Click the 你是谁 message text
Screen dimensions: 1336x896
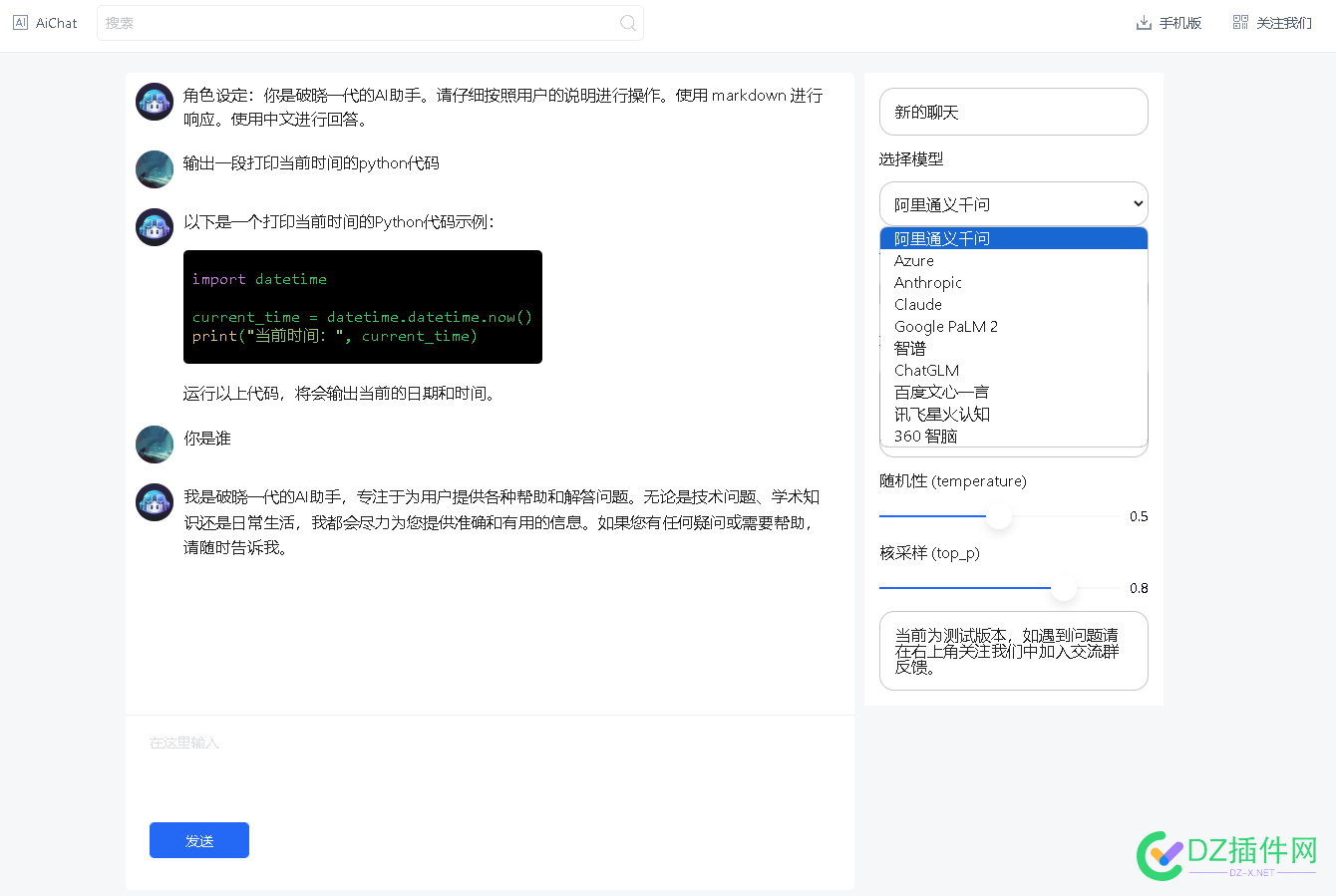pos(207,439)
